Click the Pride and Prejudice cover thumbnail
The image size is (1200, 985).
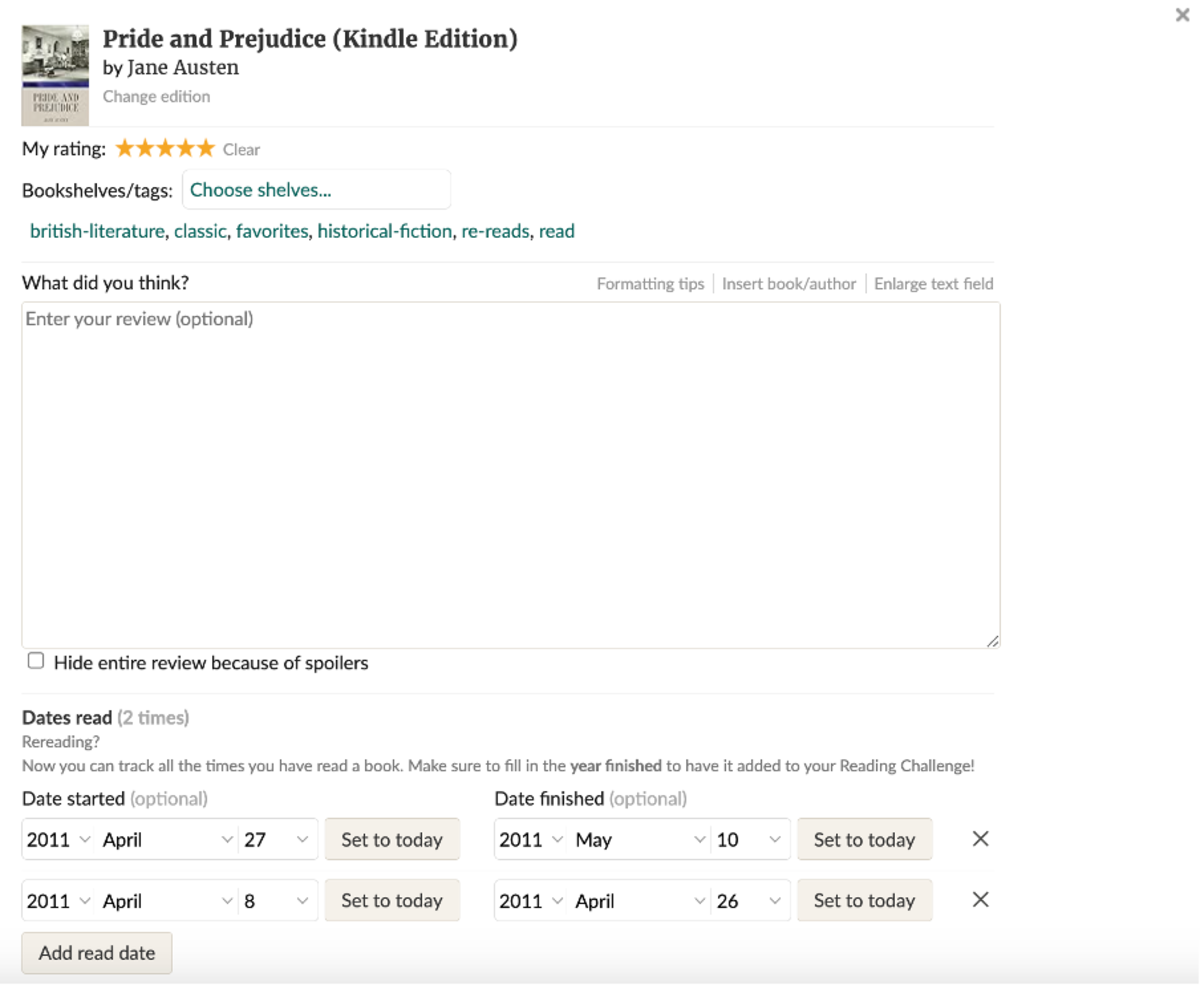click(55, 74)
